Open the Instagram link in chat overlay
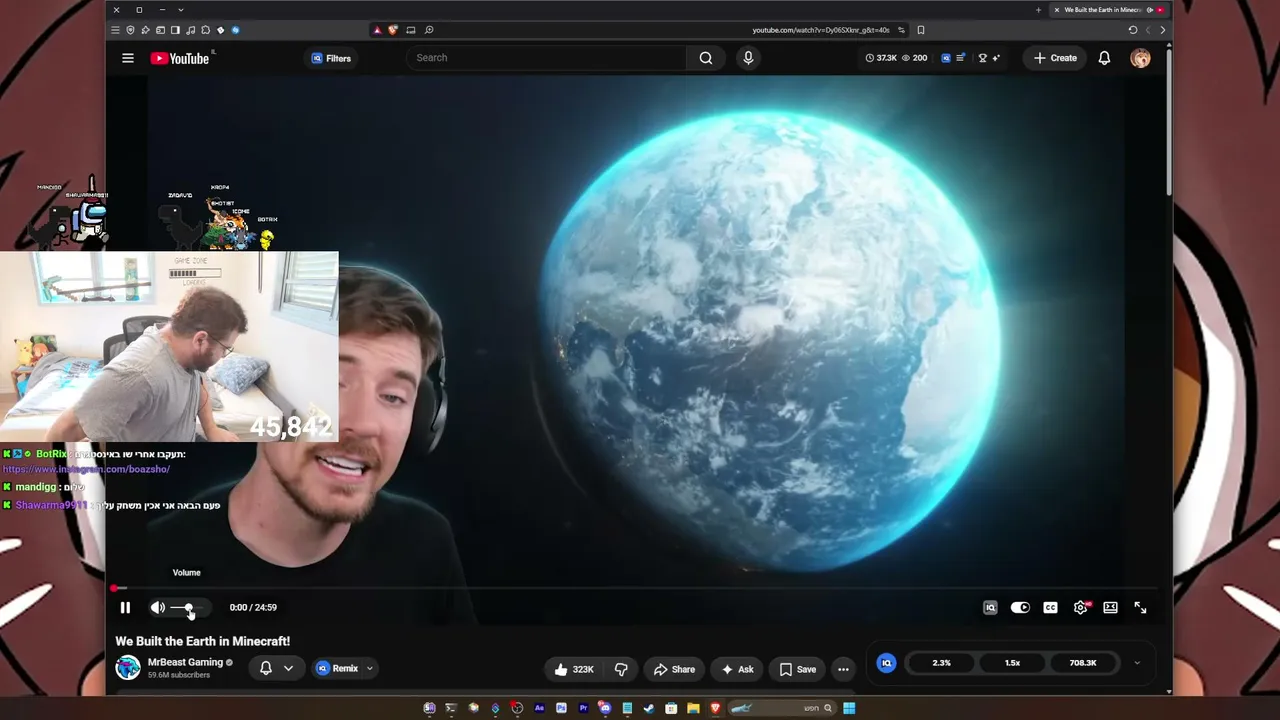The height and width of the screenshot is (720, 1280). point(86,469)
